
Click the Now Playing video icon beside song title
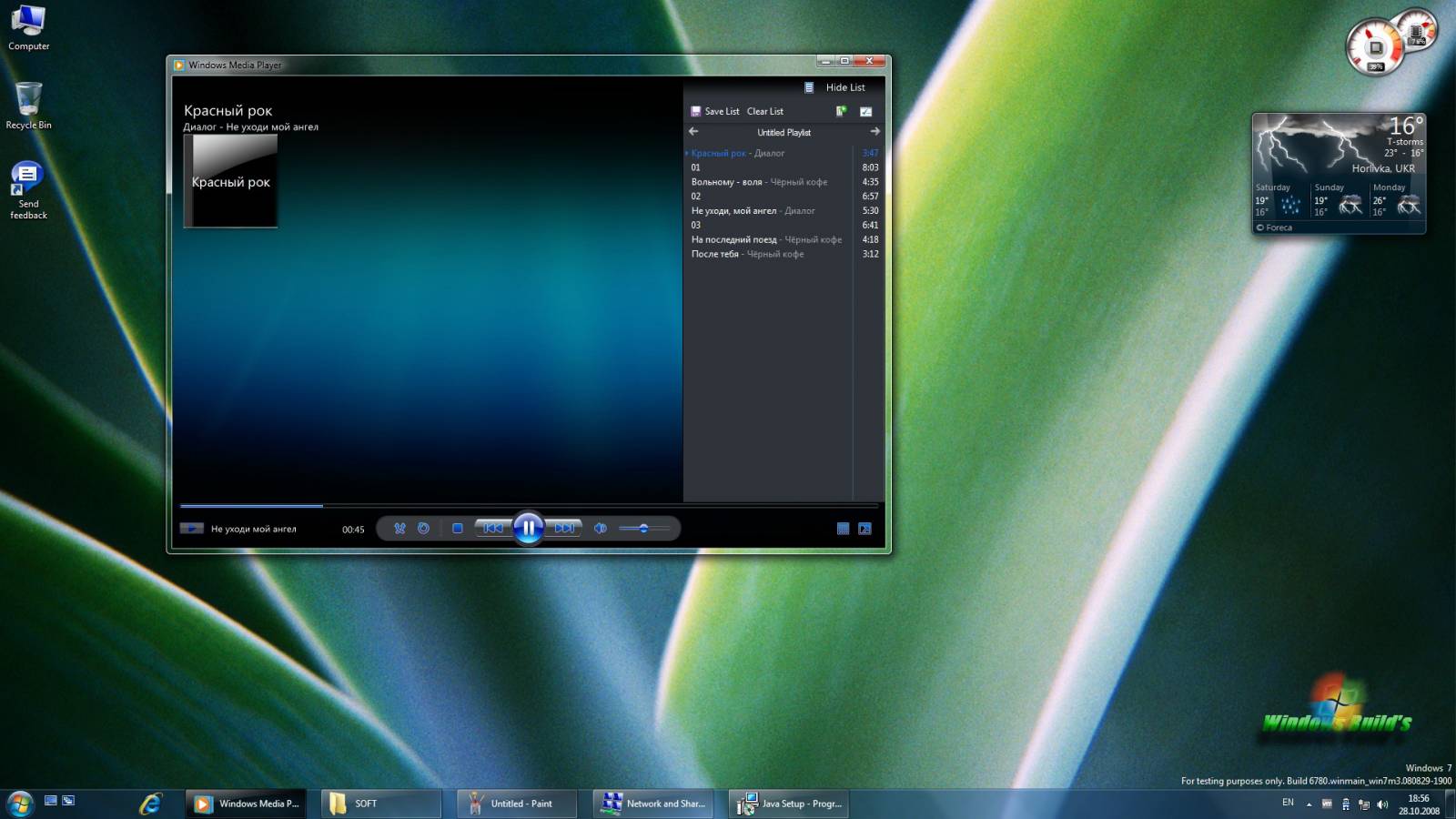[191, 528]
